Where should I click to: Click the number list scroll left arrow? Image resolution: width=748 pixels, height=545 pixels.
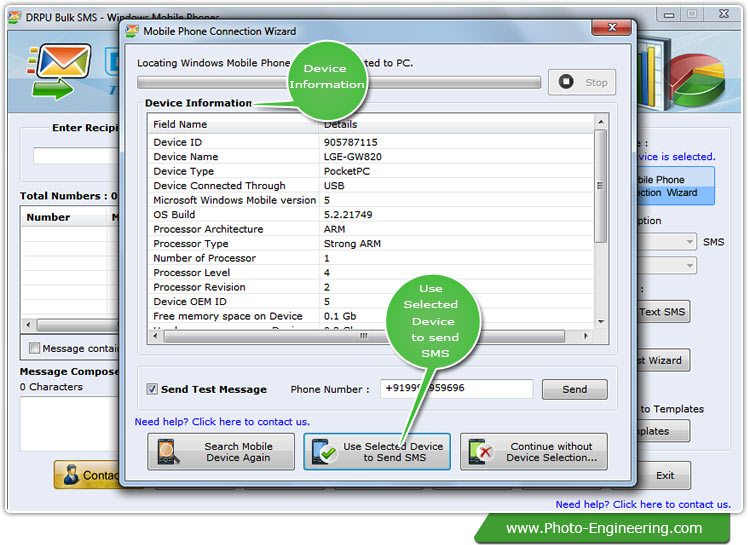click(x=29, y=325)
